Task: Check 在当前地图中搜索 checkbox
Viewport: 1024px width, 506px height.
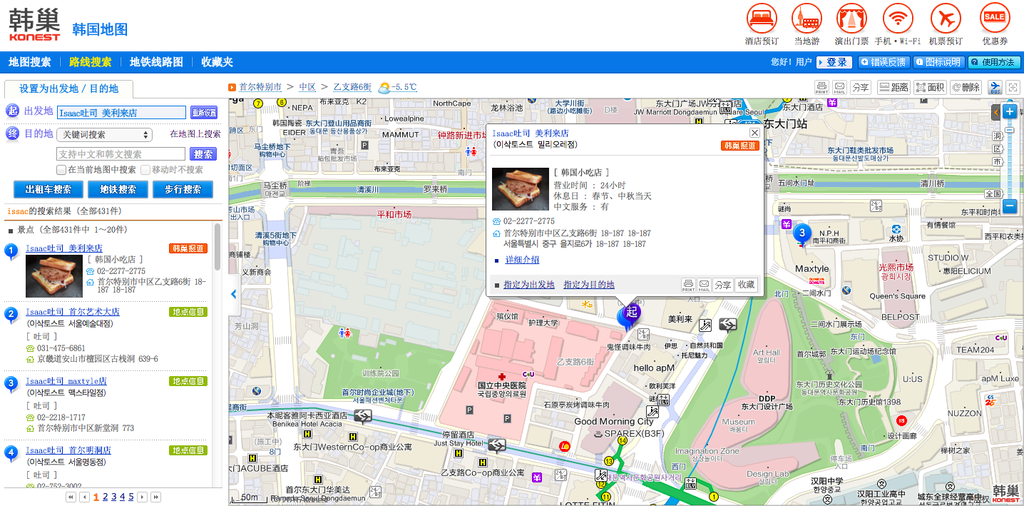Action: pos(61,170)
